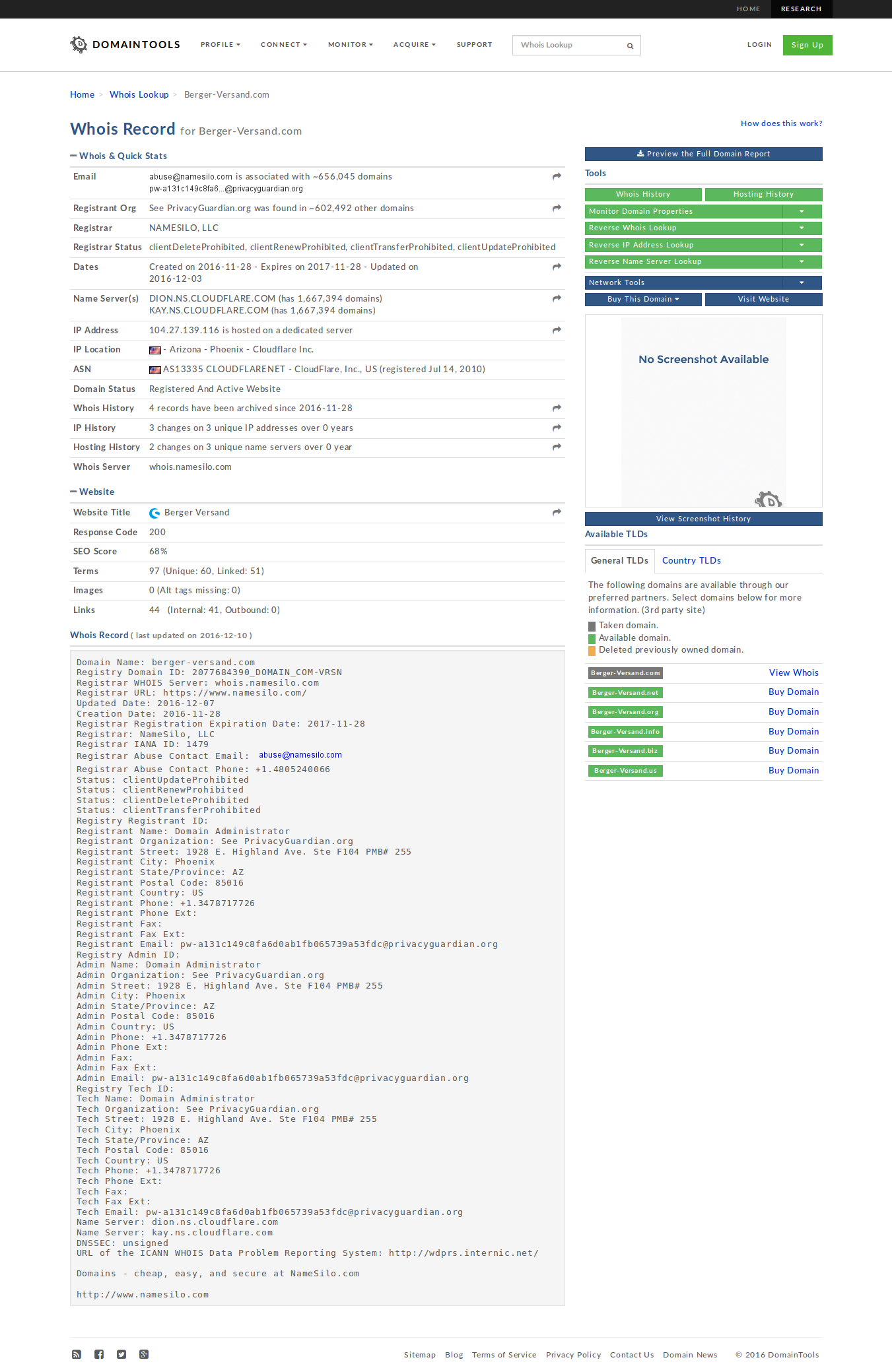
Task: Open Terms of Service footer link
Action: click(x=504, y=1355)
